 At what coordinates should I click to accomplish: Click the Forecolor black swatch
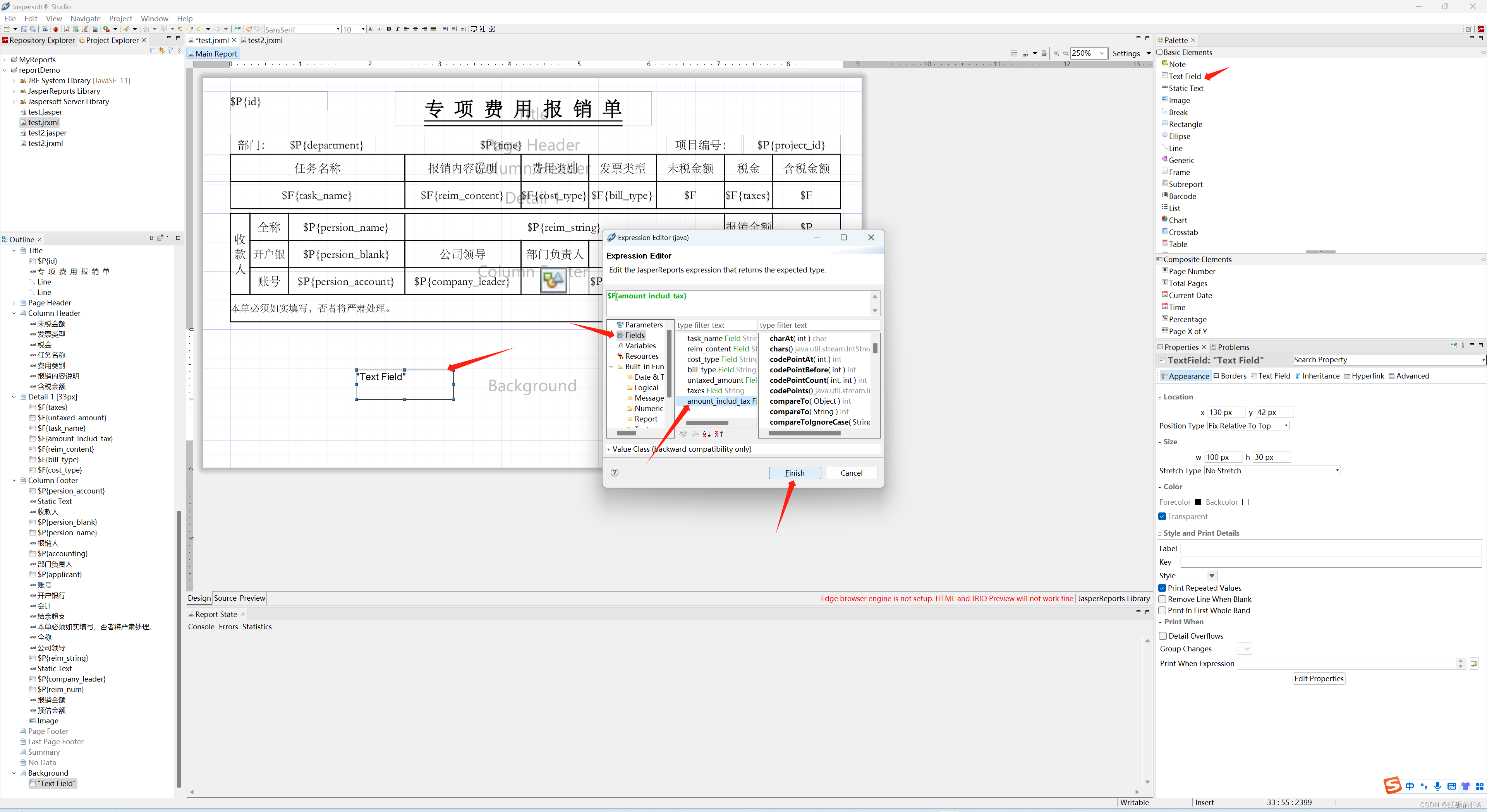click(1198, 502)
